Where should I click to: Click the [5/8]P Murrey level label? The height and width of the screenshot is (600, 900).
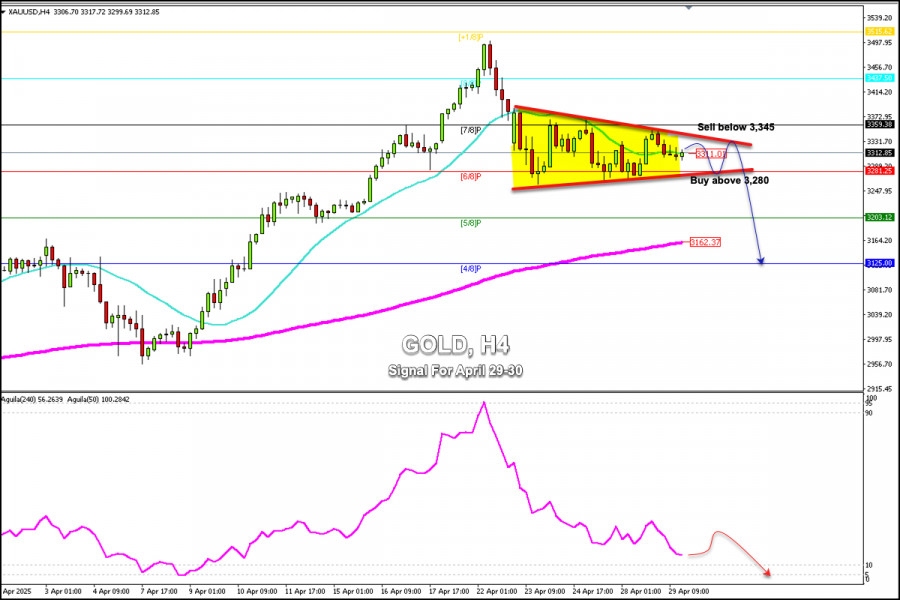pos(471,223)
